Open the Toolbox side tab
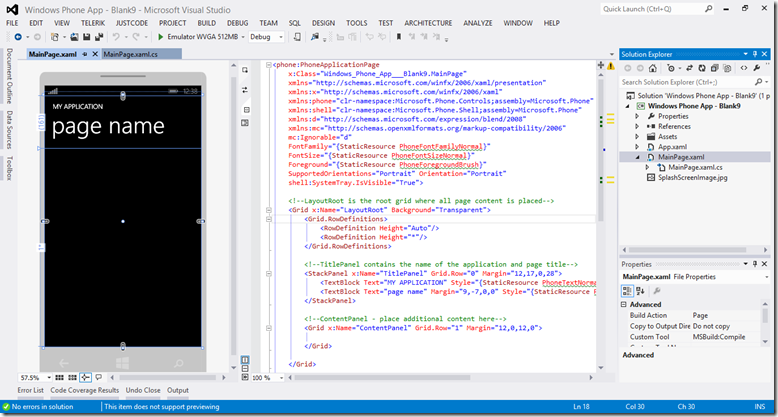Image resolution: width=778 pixels, height=417 pixels. 9,168
